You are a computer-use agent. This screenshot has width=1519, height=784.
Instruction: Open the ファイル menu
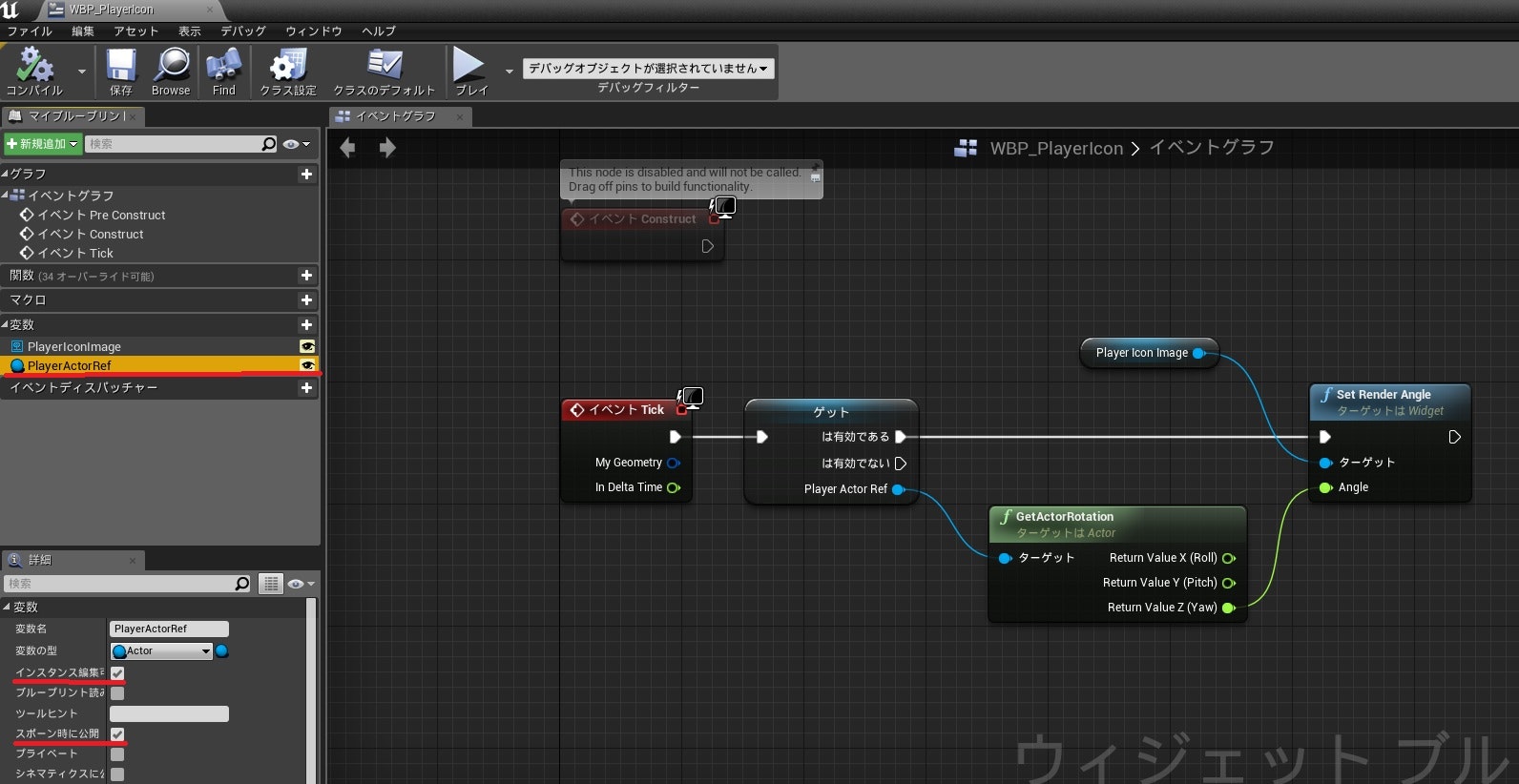click(30, 31)
